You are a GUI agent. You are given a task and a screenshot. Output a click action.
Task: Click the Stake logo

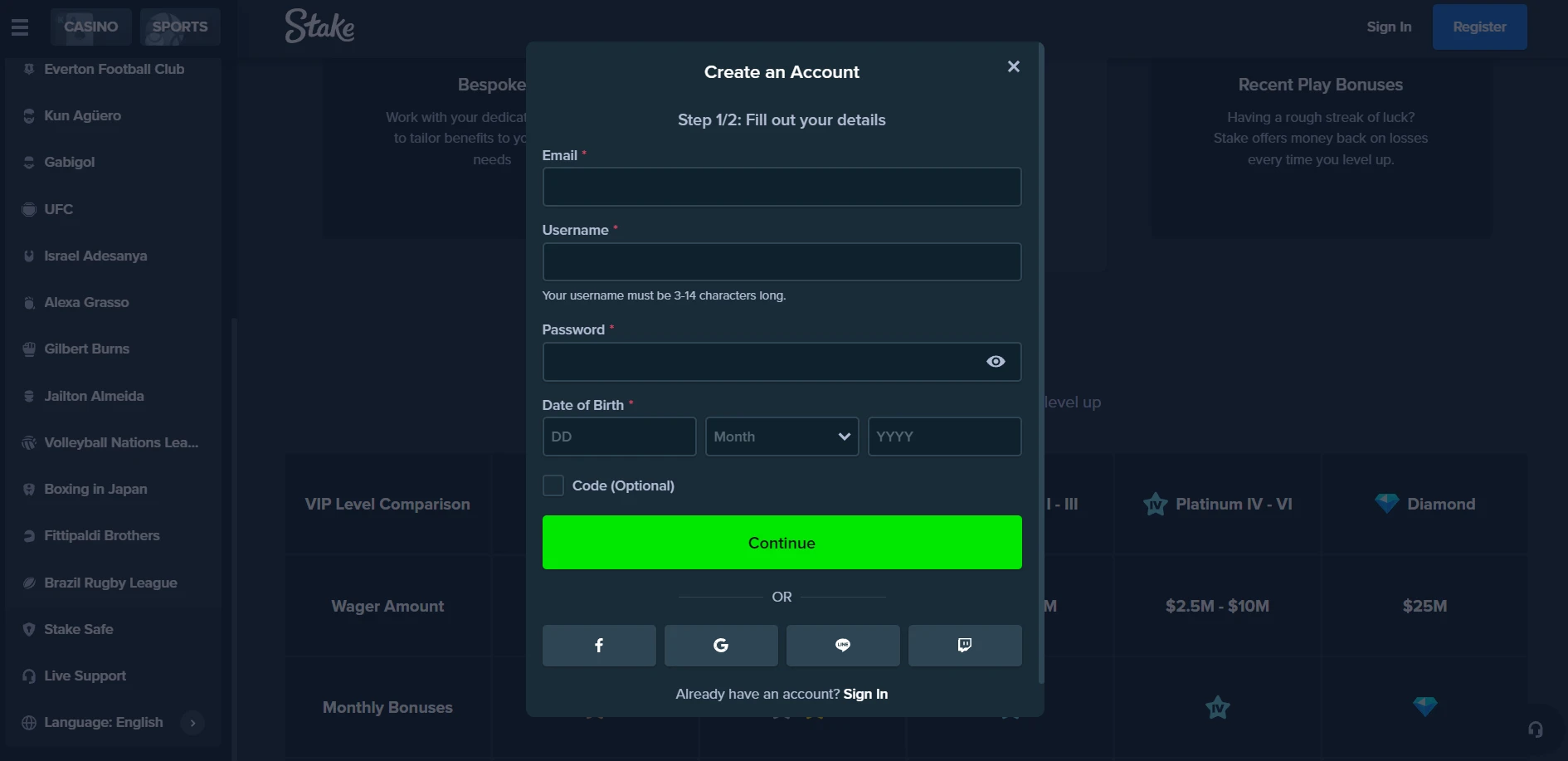click(319, 26)
